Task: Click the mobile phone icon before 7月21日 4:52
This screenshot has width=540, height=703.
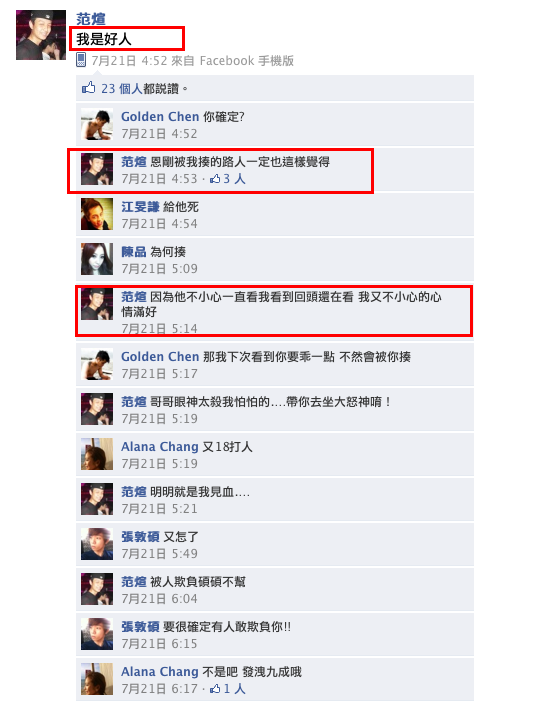Action: click(x=81, y=60)
